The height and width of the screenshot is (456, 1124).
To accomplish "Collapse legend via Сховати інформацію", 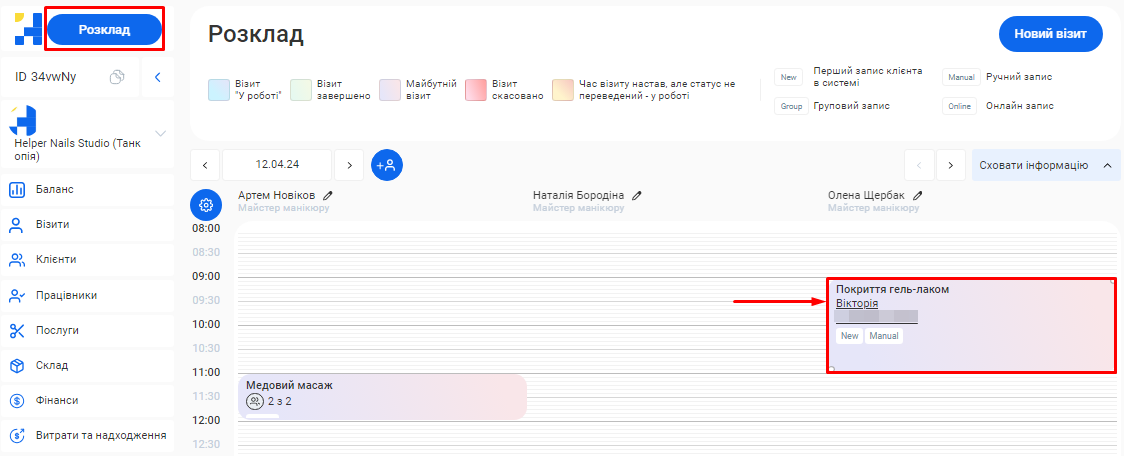I will tap(1045, 165).
